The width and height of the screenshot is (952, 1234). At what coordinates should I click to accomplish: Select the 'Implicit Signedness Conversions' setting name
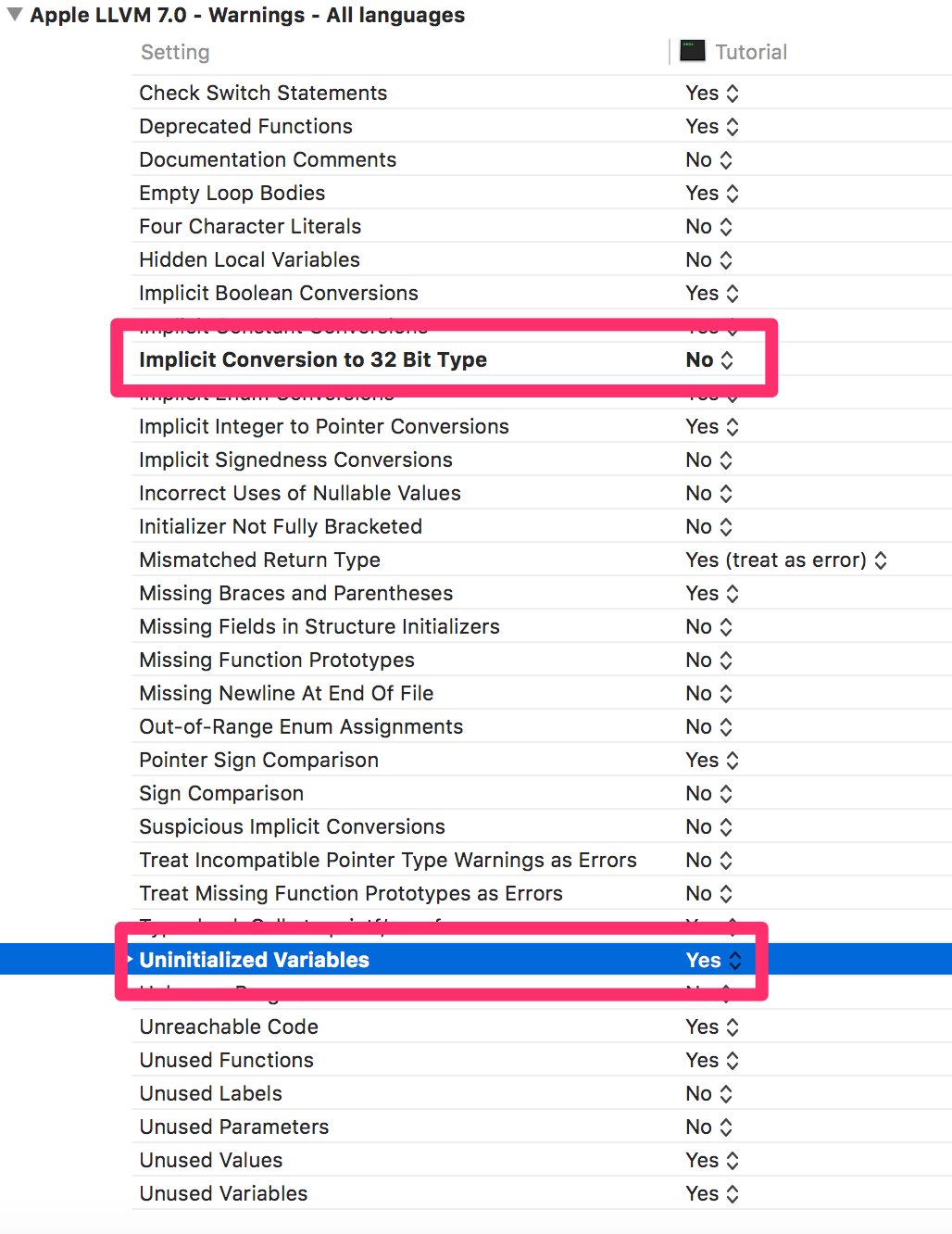point(295,460)
